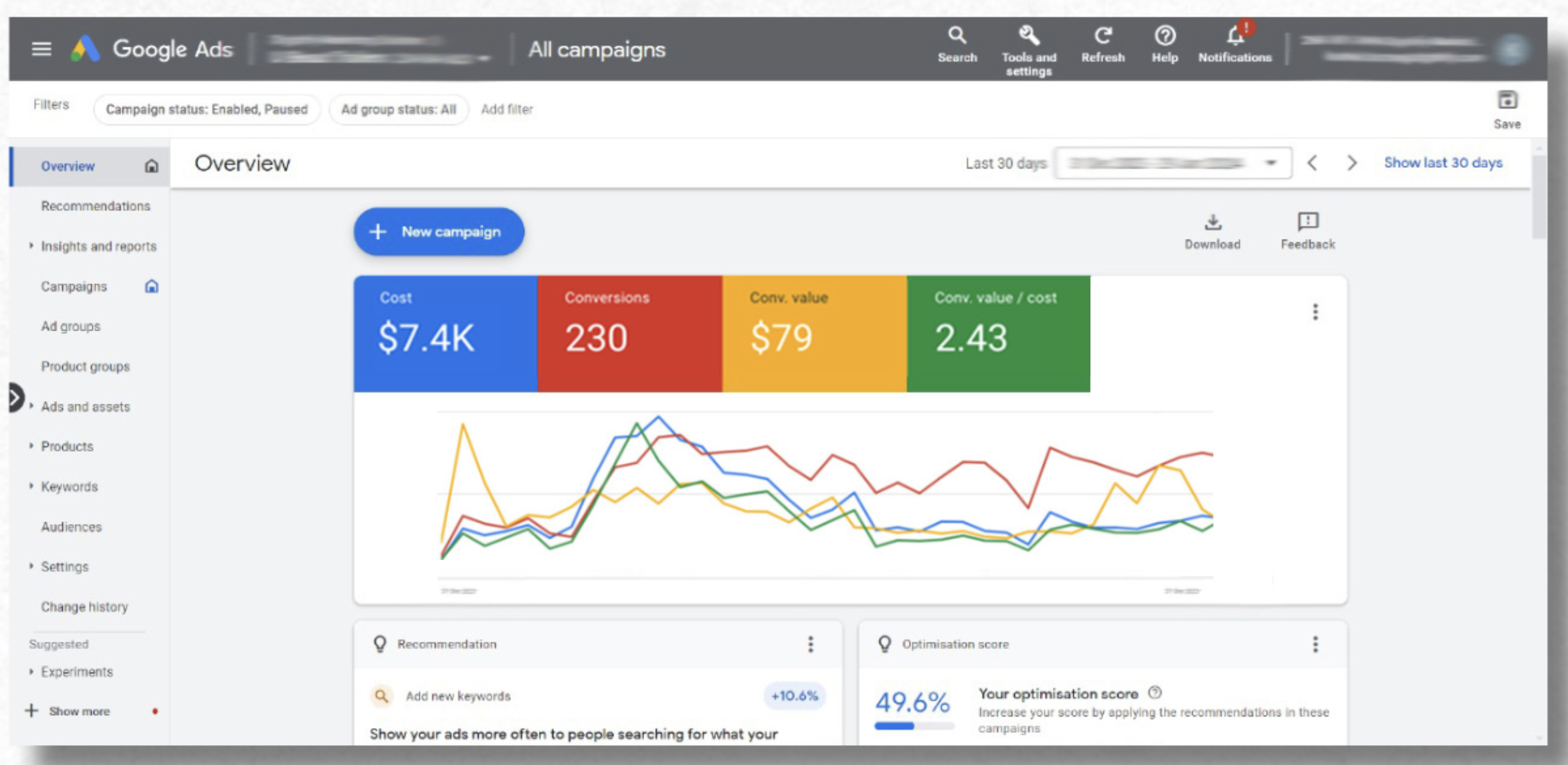The width and height of the screenshot is (1568, 765).
Task: Click the Suggested section label
Action: [58, 644]
